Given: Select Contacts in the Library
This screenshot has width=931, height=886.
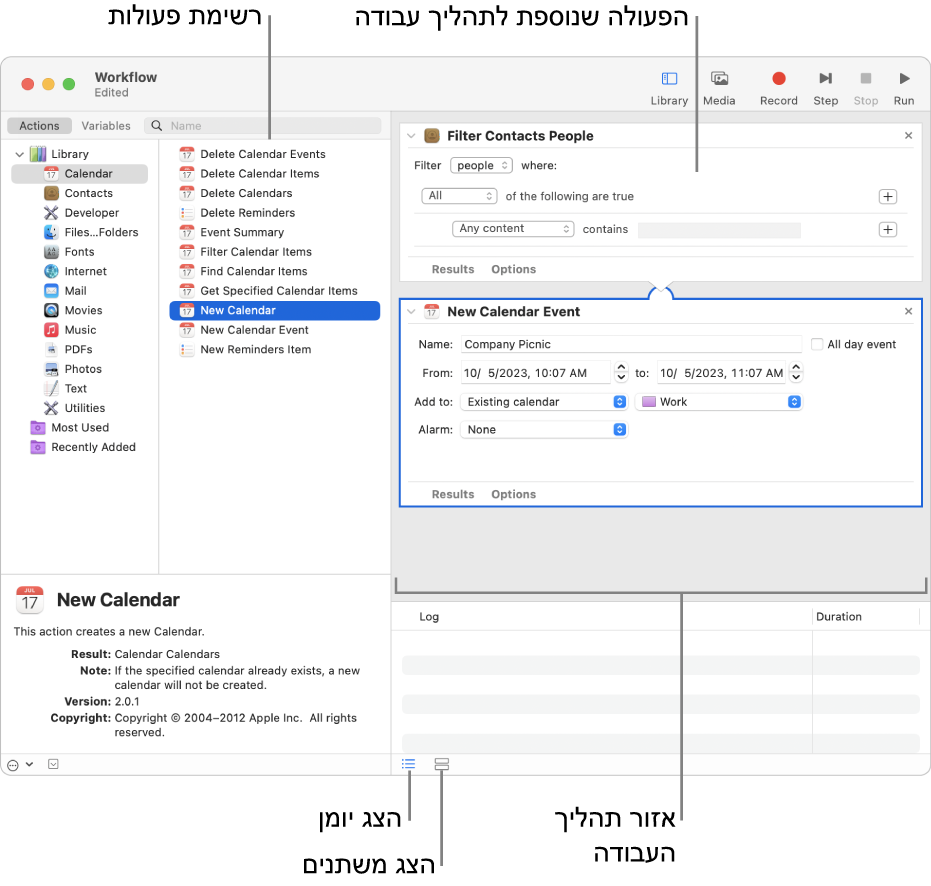Looking at the screenshot, I should (x=78, y=193).
